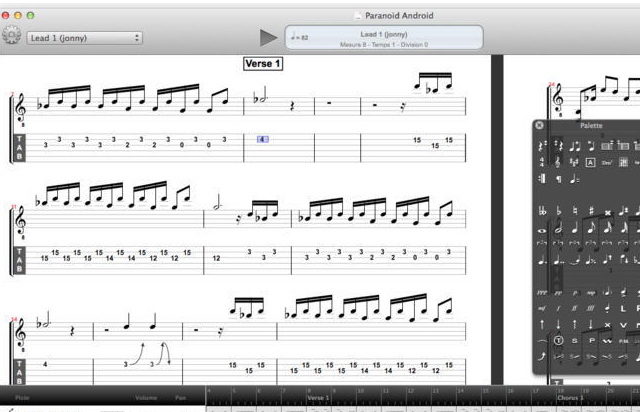640x412 pixels.
Task: Toggle dotted note in Palette
Action: point(542,260)
